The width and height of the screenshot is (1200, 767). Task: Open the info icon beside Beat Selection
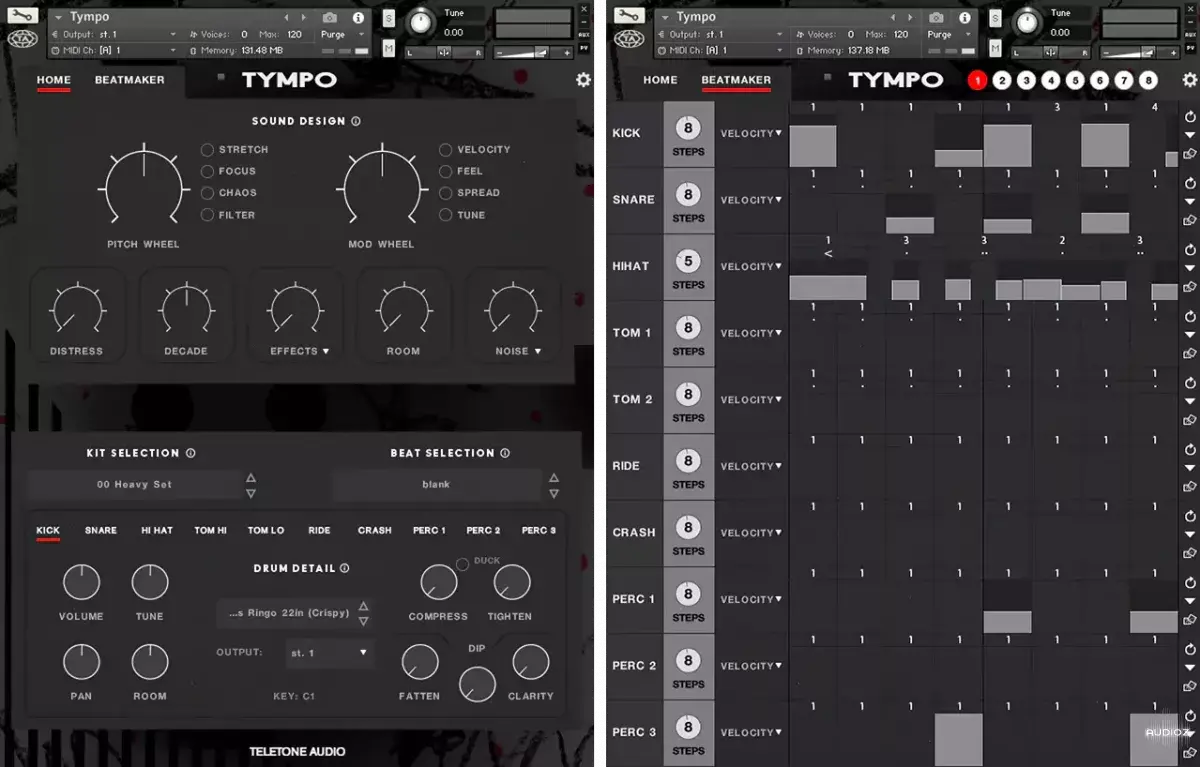[x=505, y=453]
